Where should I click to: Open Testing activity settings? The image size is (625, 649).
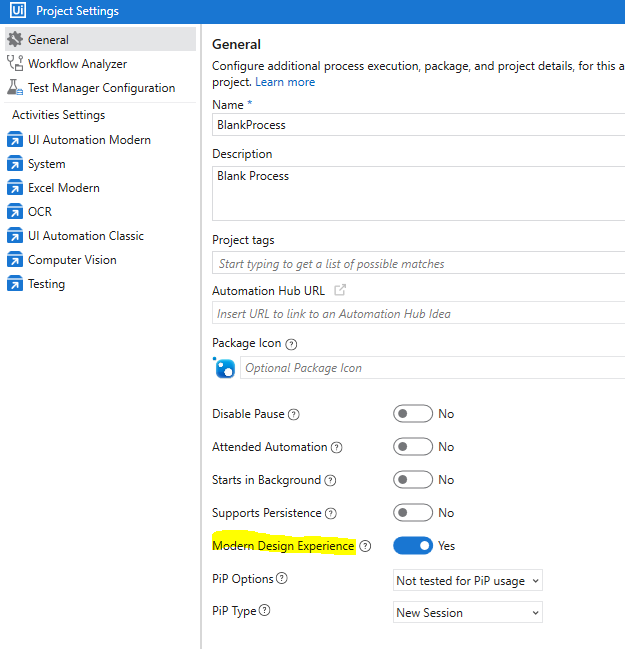(100, 284)
